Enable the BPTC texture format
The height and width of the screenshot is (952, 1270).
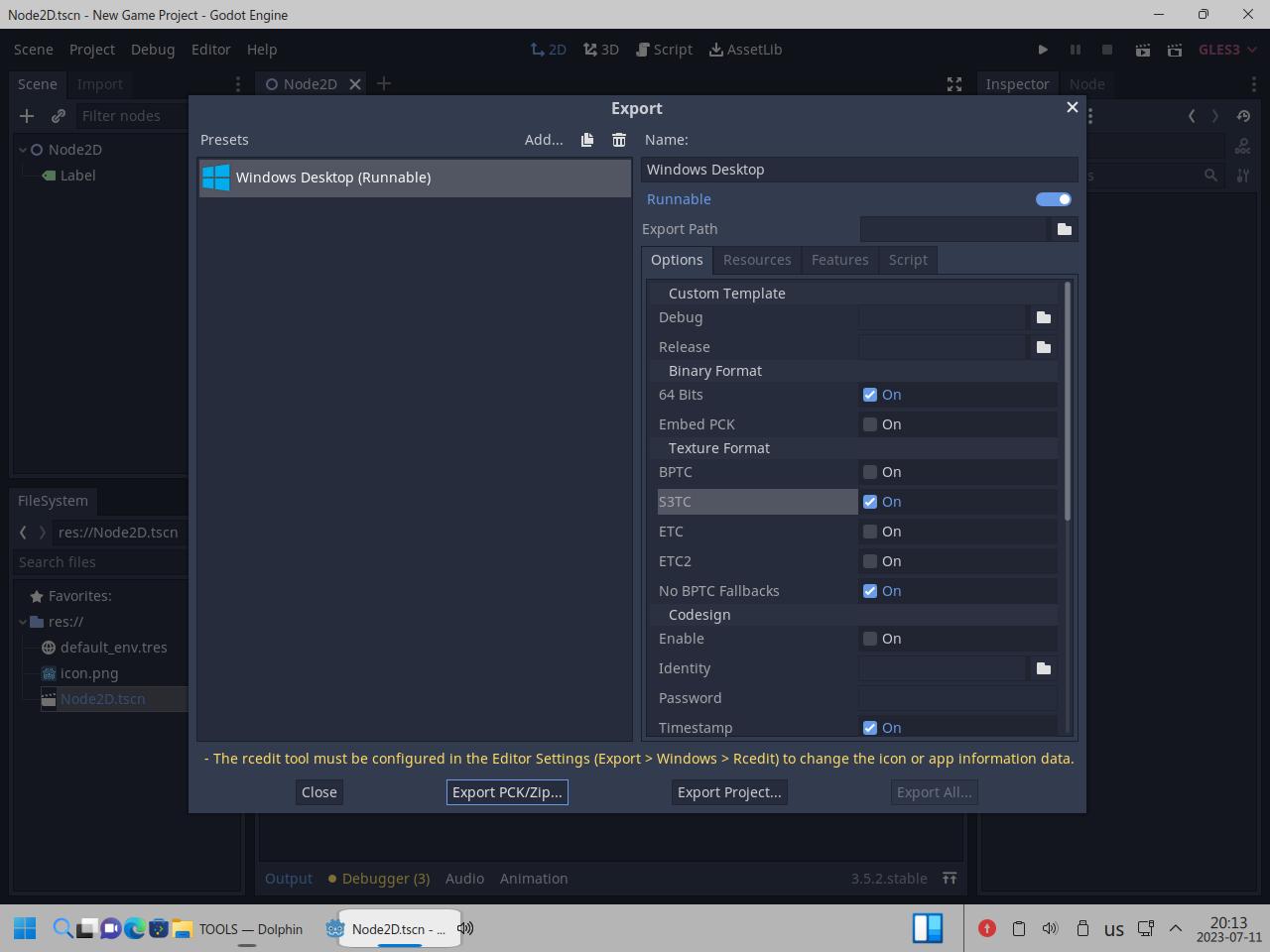tap(870, 472)
